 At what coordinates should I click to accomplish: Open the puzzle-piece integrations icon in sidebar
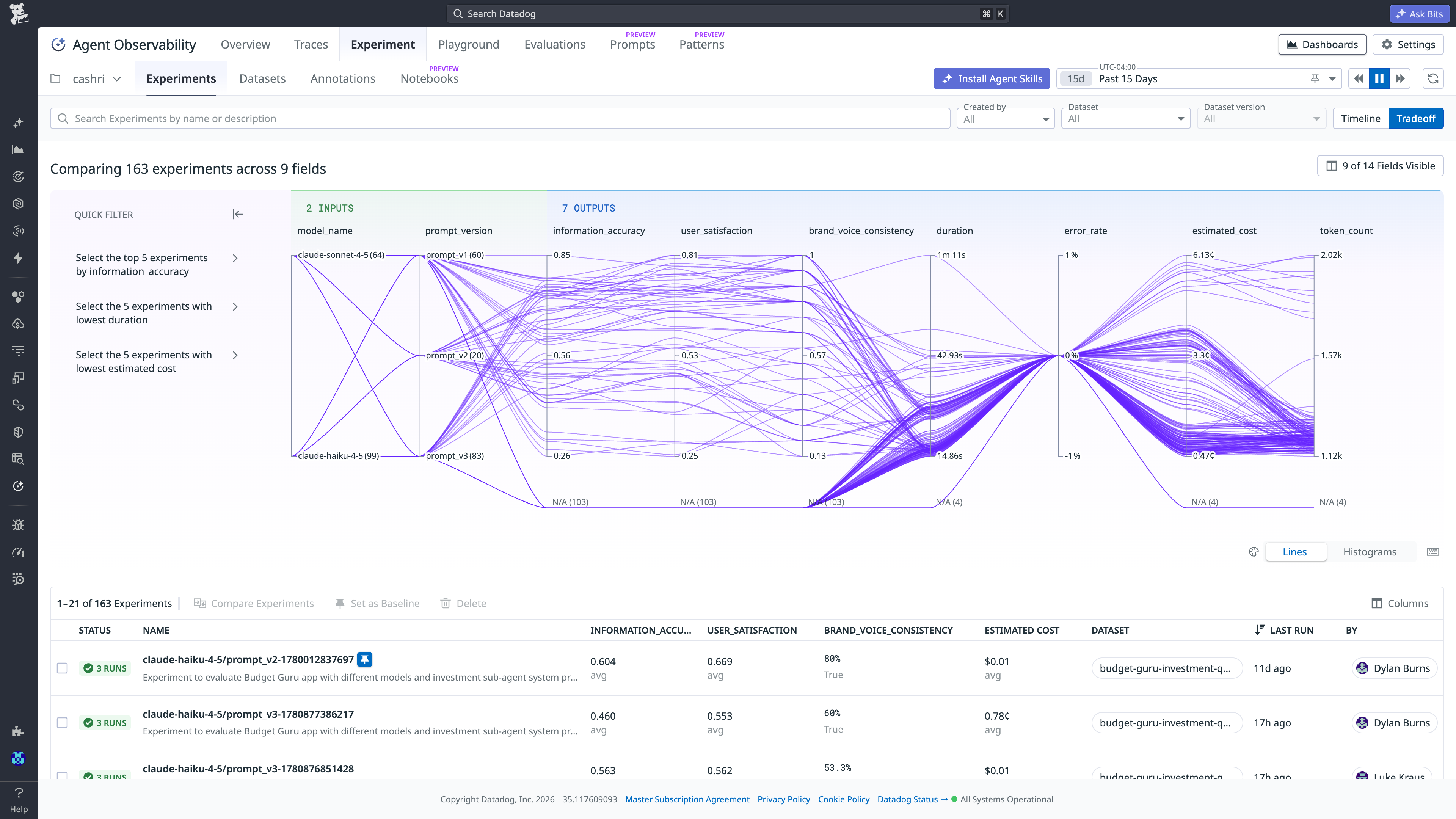pos(18,731)
